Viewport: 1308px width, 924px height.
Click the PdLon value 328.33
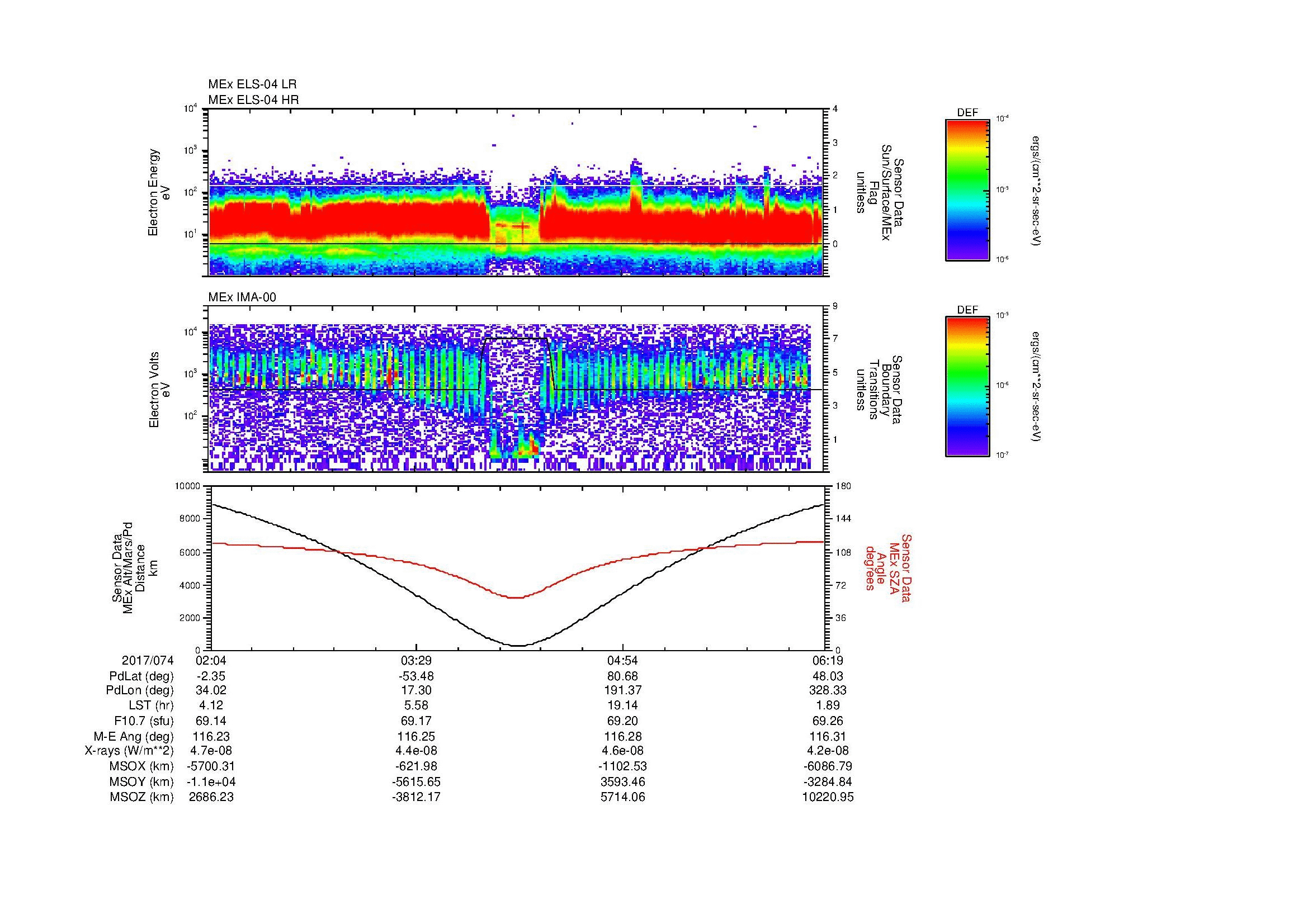click(828, 690)
